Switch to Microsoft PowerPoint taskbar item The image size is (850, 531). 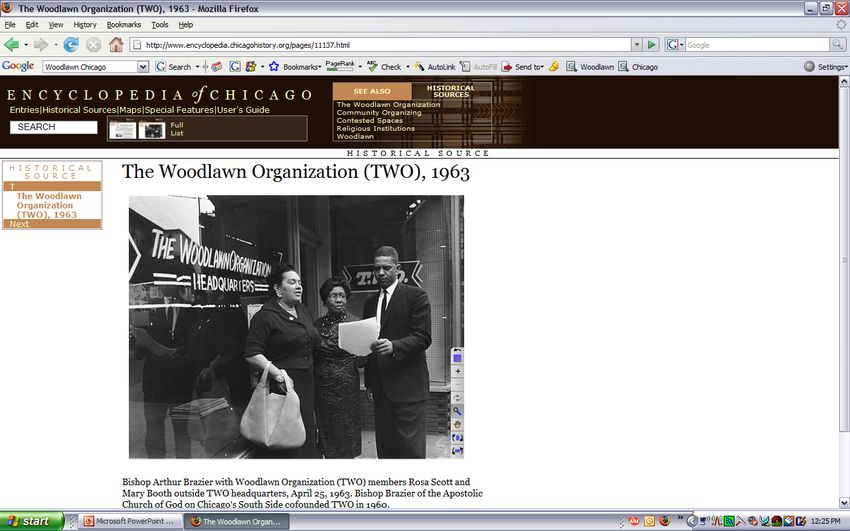tap(129, 521)
